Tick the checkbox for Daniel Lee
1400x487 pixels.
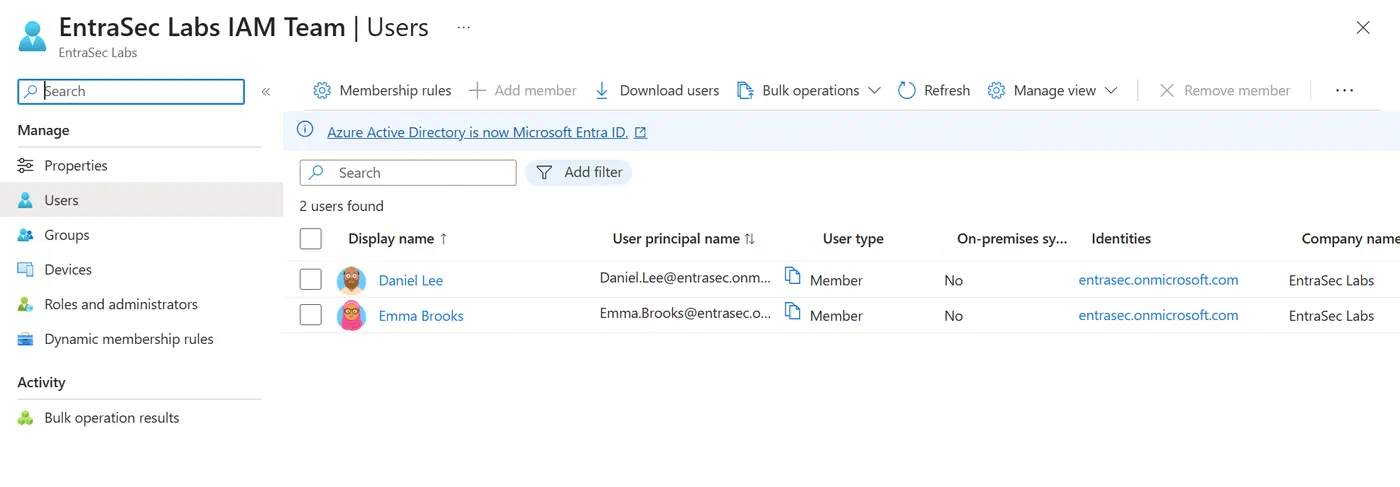coord(311,279)
